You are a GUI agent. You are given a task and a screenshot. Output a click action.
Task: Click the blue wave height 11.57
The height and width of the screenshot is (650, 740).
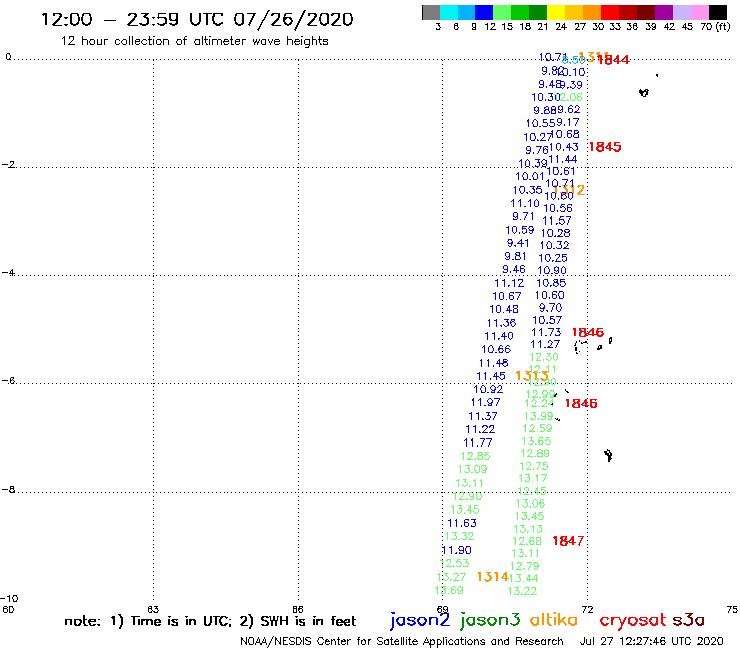click(557, 221)
